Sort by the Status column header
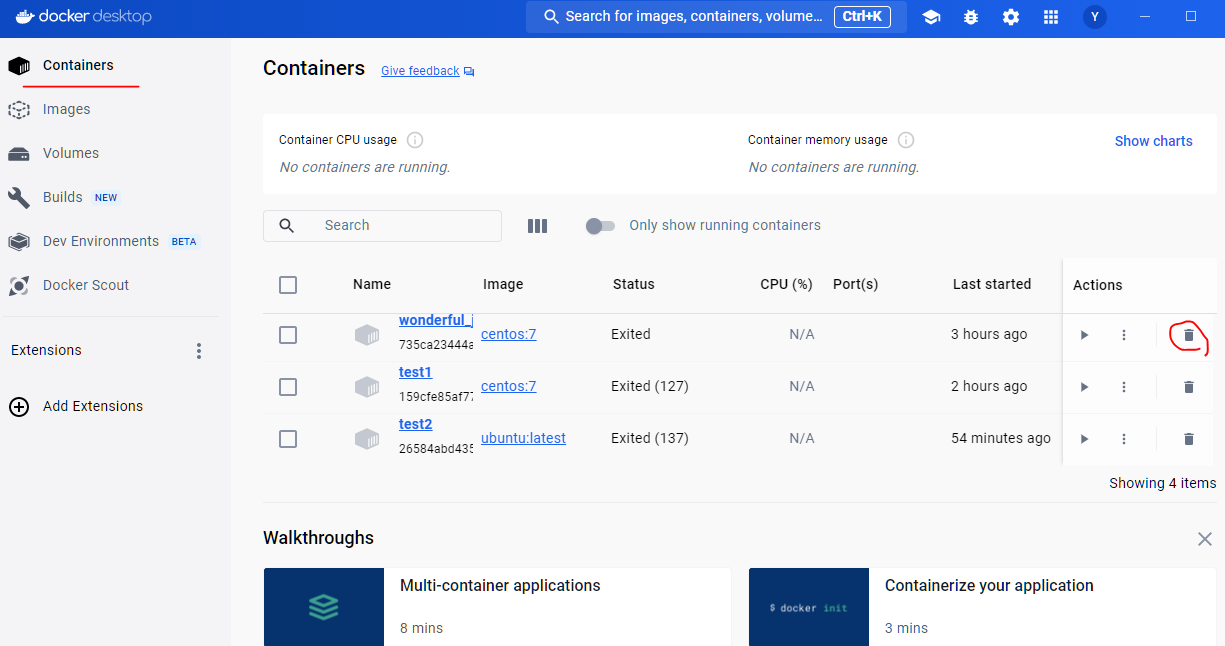The width and height of the screenshot is (1225, 646). (633, 284)
